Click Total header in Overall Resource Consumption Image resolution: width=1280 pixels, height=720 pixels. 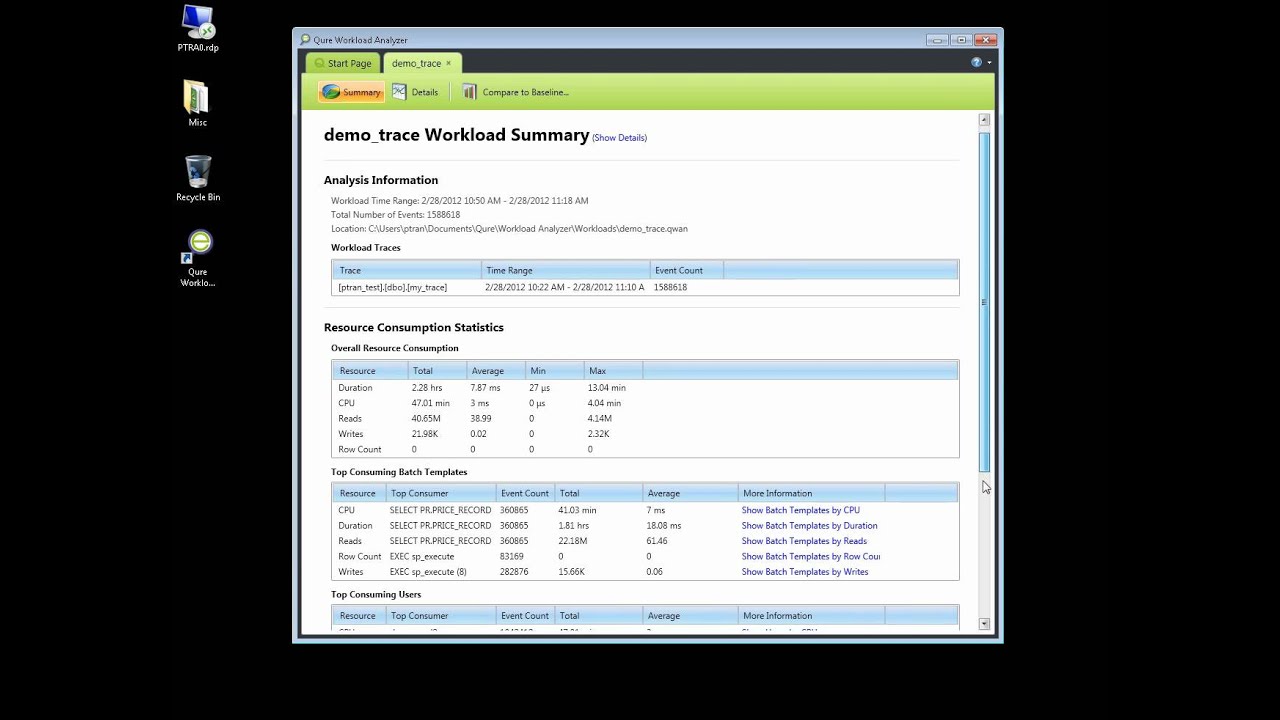(436, 371)
